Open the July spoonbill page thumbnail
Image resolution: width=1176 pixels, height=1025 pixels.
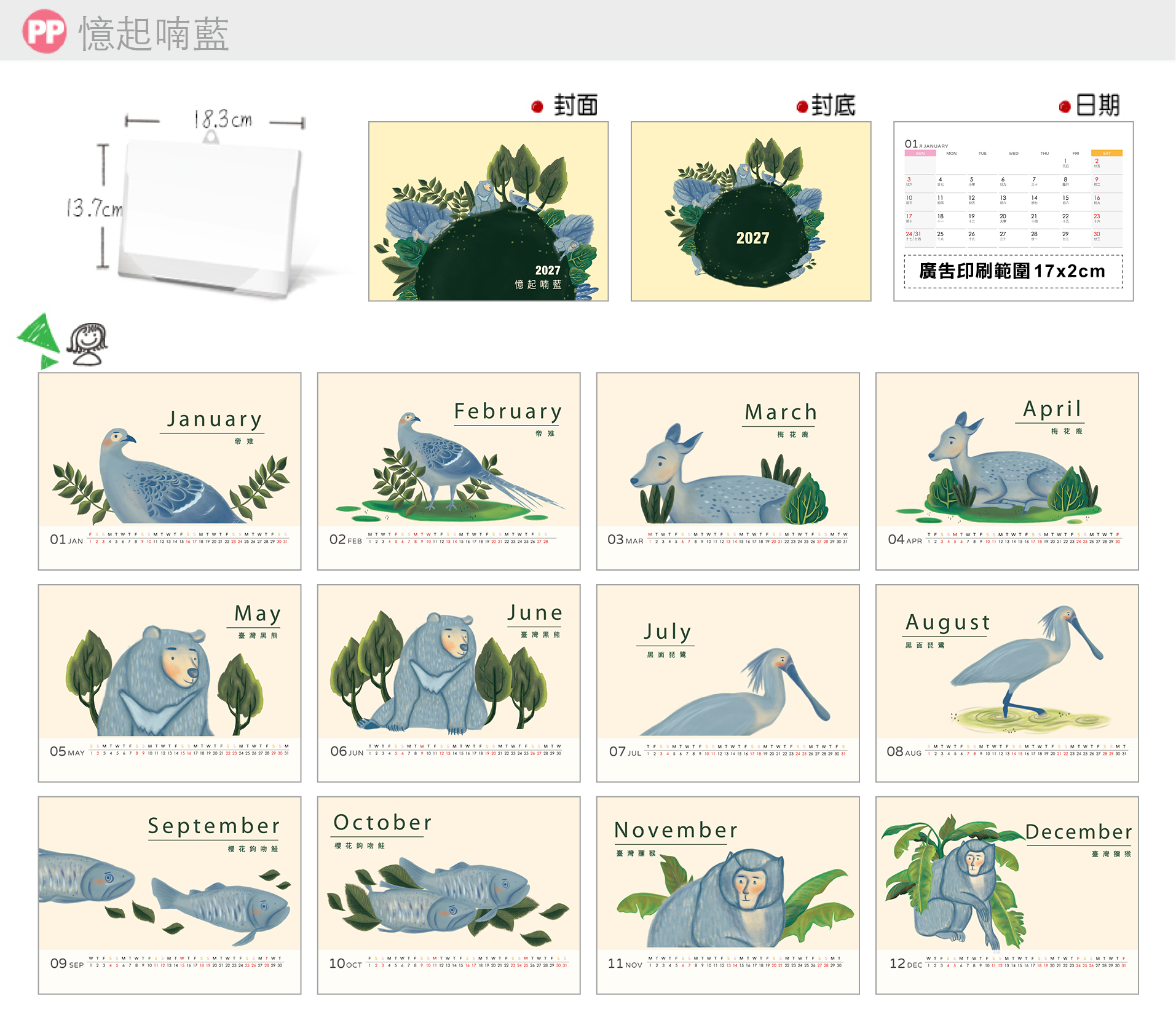coord(728,683)
